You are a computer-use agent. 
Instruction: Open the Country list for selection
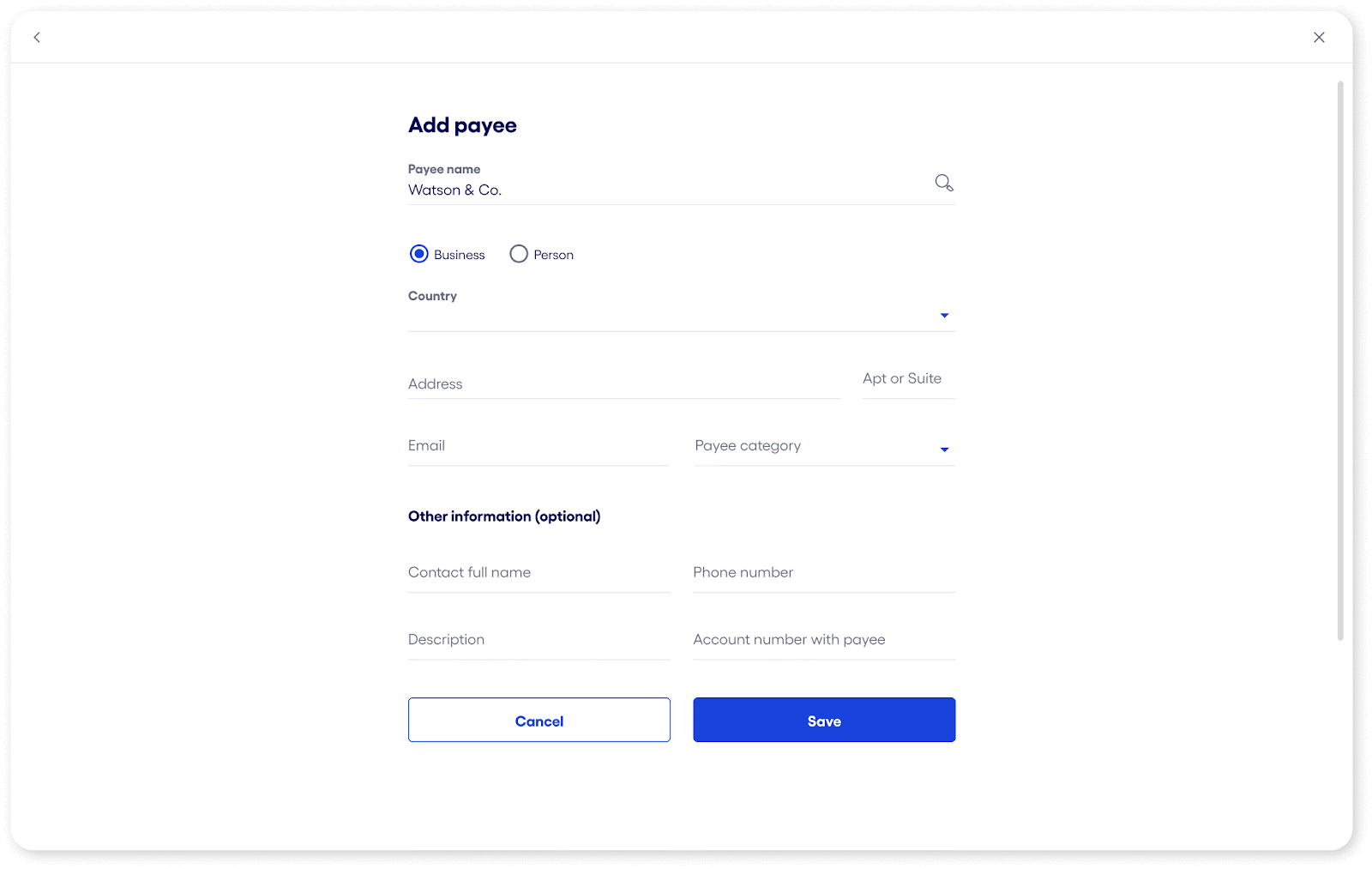944,315
